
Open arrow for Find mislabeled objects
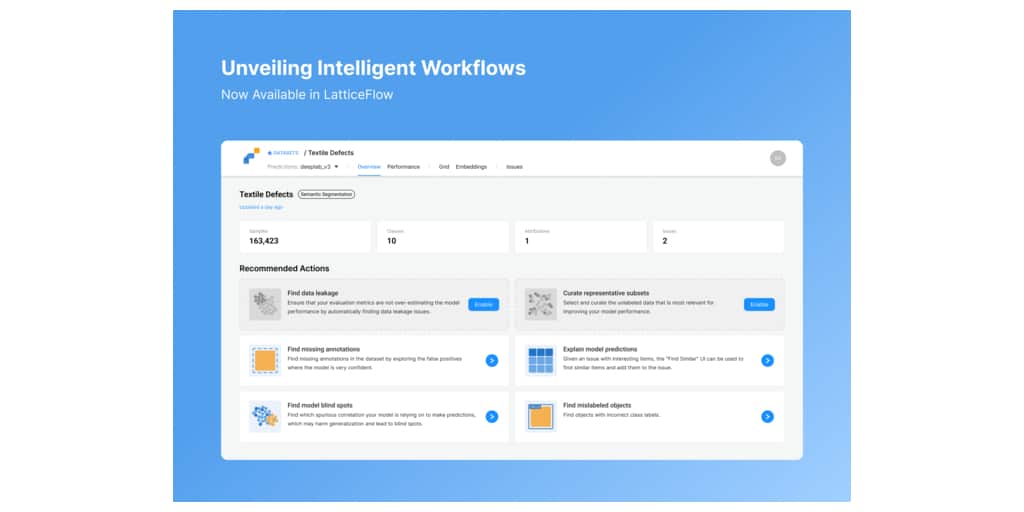pyautogui.click(x=767, y=416)
